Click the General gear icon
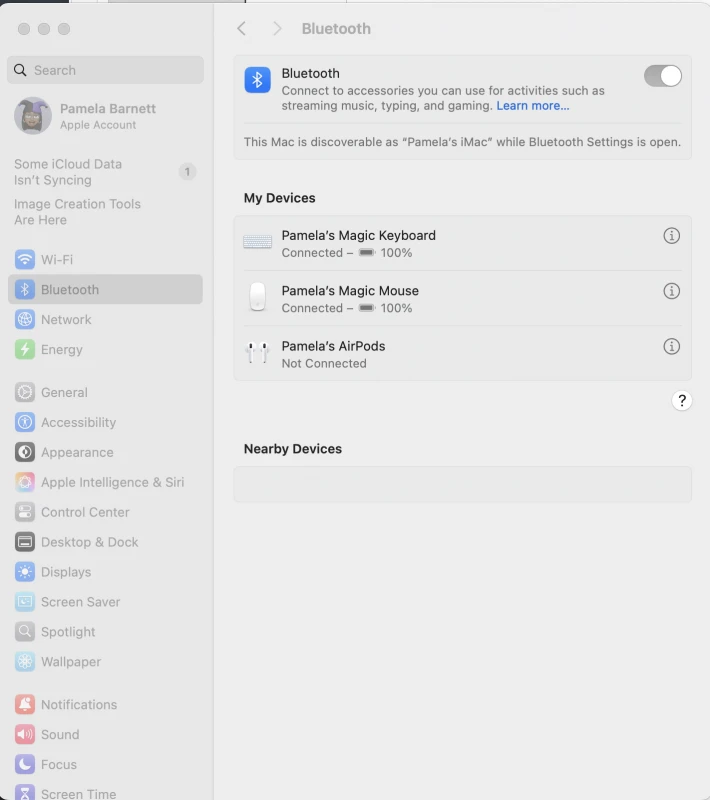This screenshot has width=710, height=800. tap(24, 392)
